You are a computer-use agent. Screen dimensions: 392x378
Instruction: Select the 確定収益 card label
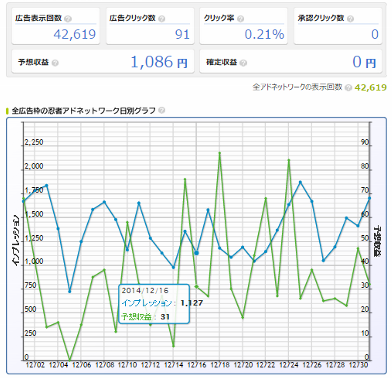pyautogui.click(x=221, y=62)
